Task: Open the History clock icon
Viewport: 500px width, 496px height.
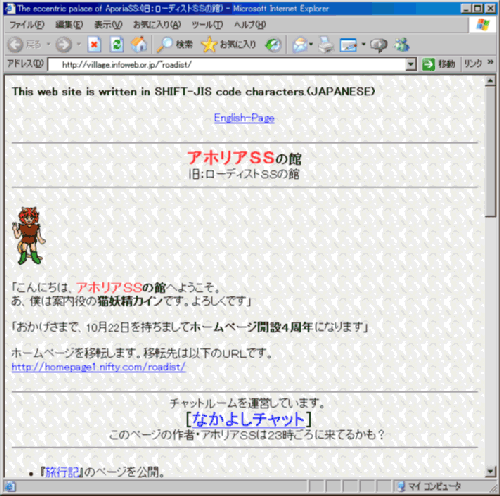Action: pyautogui.click(x=273, y=45)
